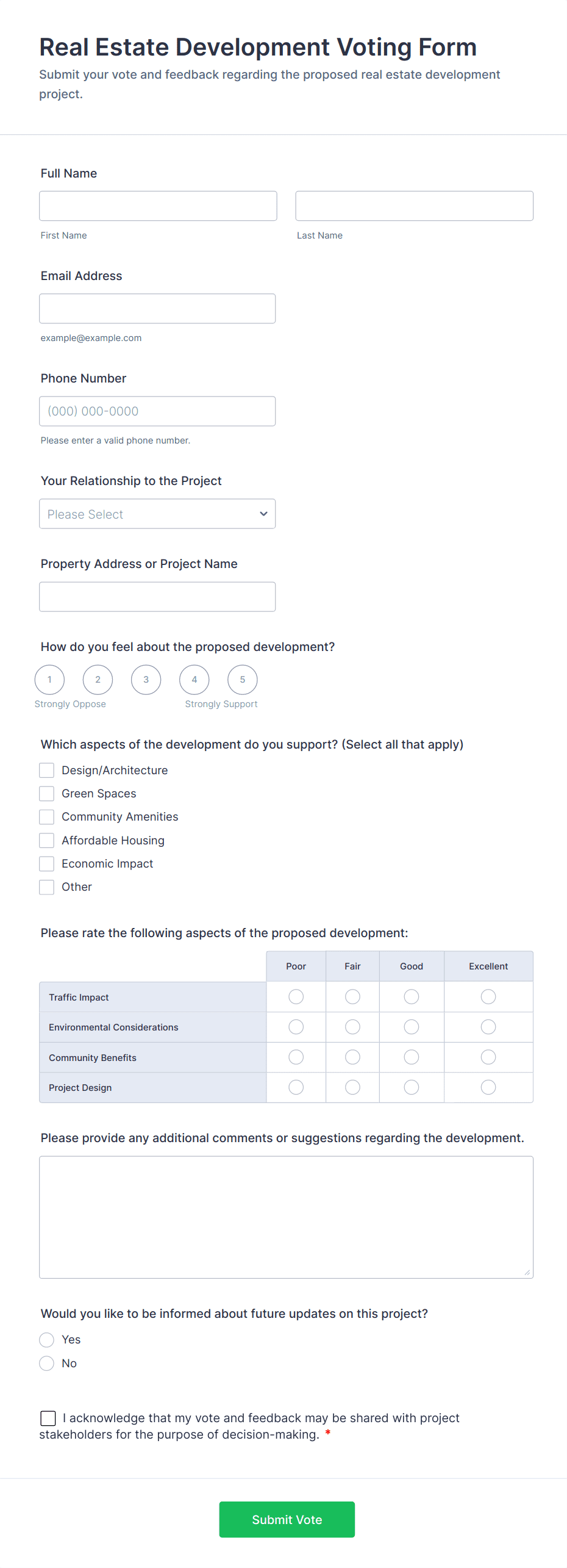The image size is (567, 1568).
Task: Check the Green Spaces option
Action: tap(47, 794)
